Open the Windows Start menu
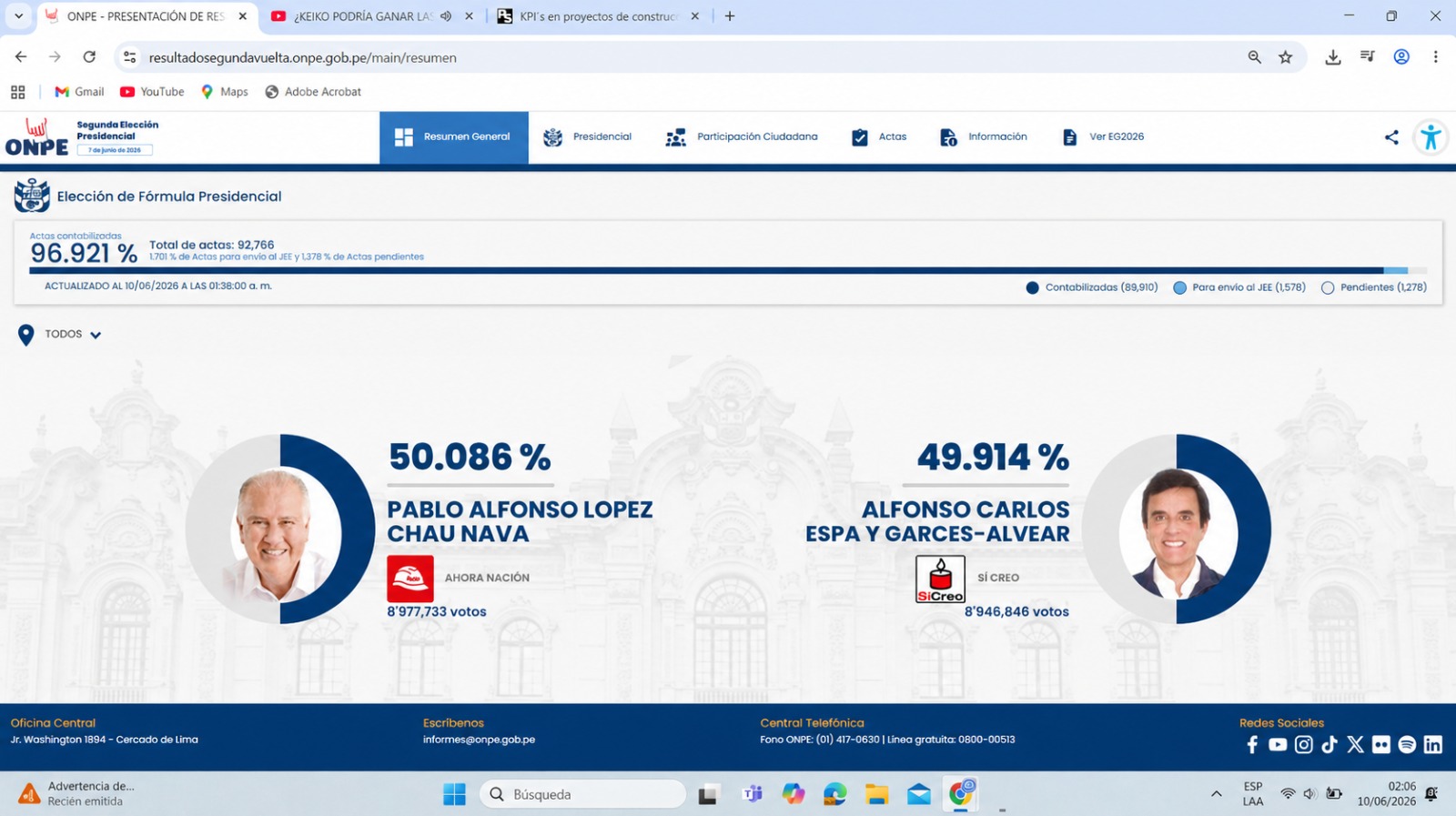The height and width of the screenshot is (816, 1456). pyautogui.click(x=454, y=794)
